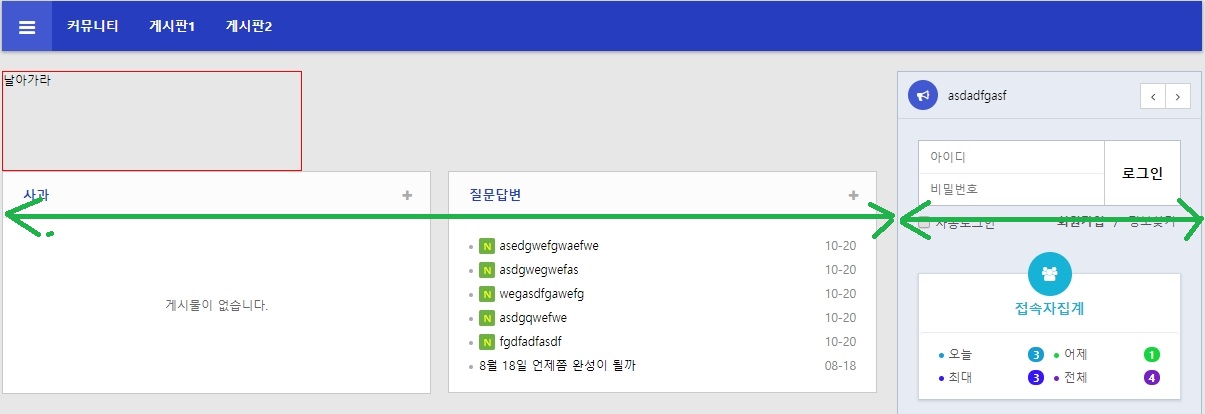Toggle the 자동로그인 checkbox
1205x414 pixels.
coord(925,223)
